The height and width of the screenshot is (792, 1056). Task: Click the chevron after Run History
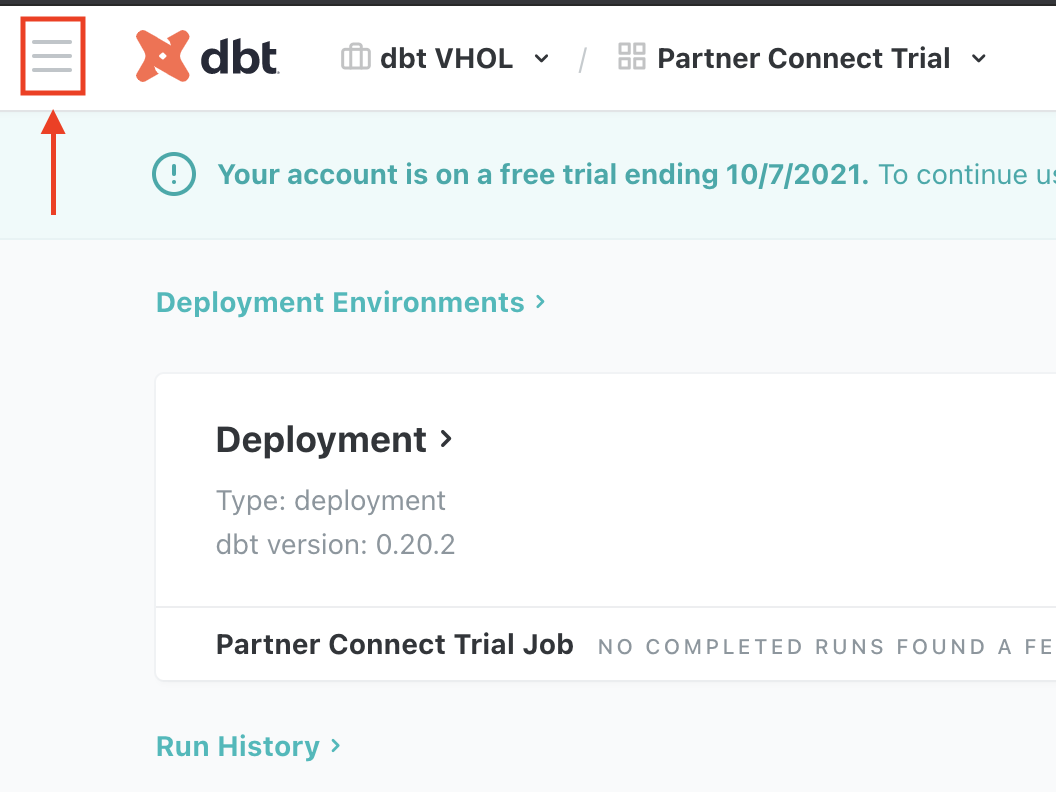tap(336, 745)
